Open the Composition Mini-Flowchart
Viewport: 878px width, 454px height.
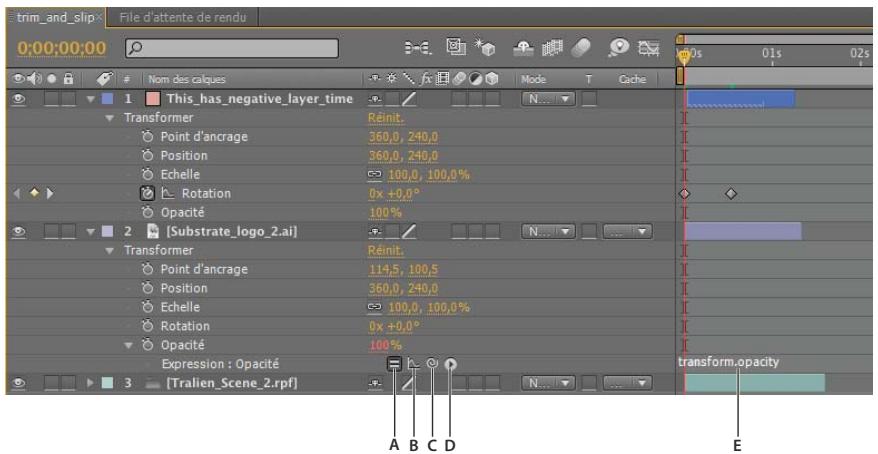417,49
